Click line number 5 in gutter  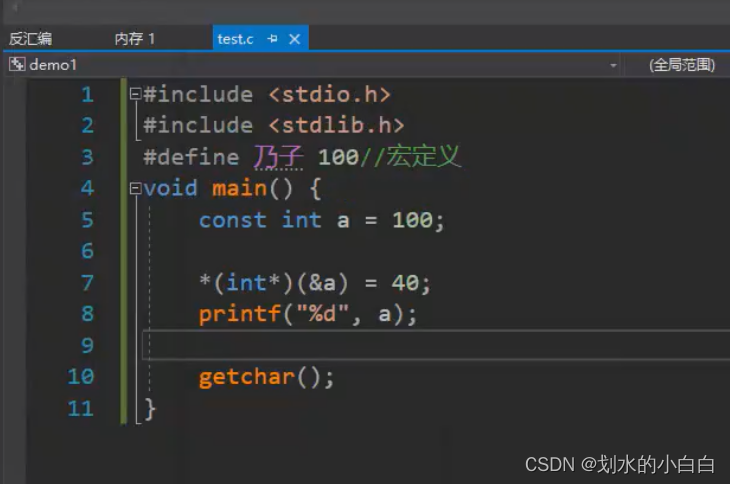click(x=87, y=220)
